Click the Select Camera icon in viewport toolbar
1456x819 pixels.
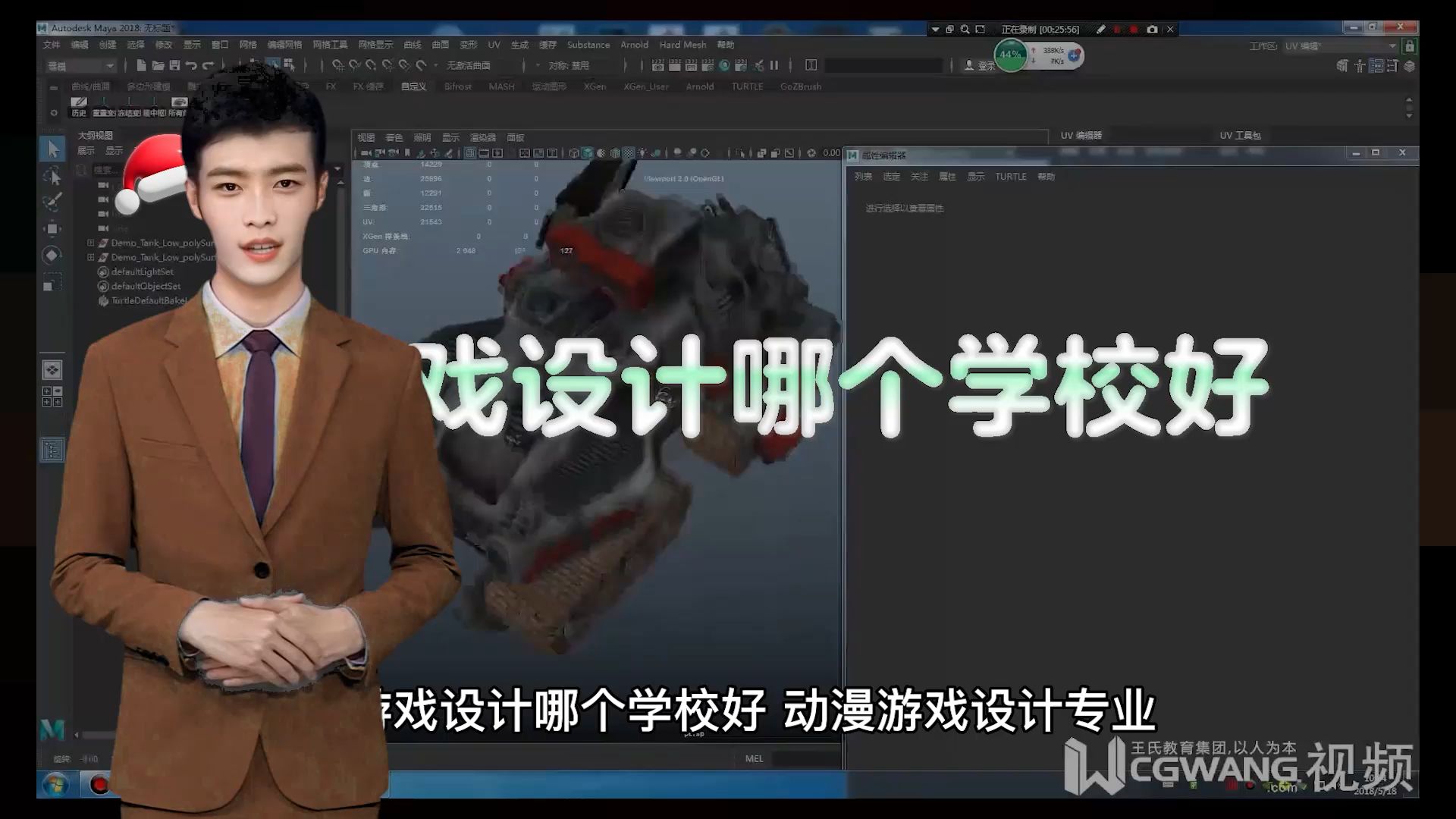pos(366,153)
